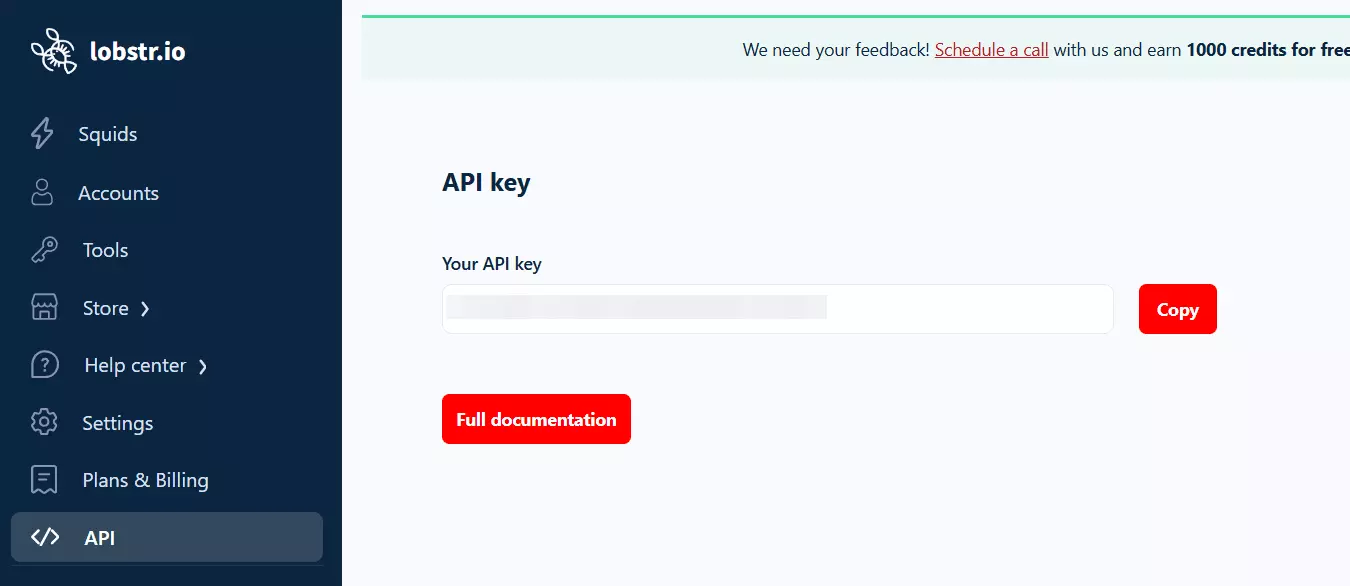Image resolution: width=1350 pixels, height=586 pixels.
Task: Open the Squids page from sidebar
Action: pyautogui.click(x=106, y=133)
